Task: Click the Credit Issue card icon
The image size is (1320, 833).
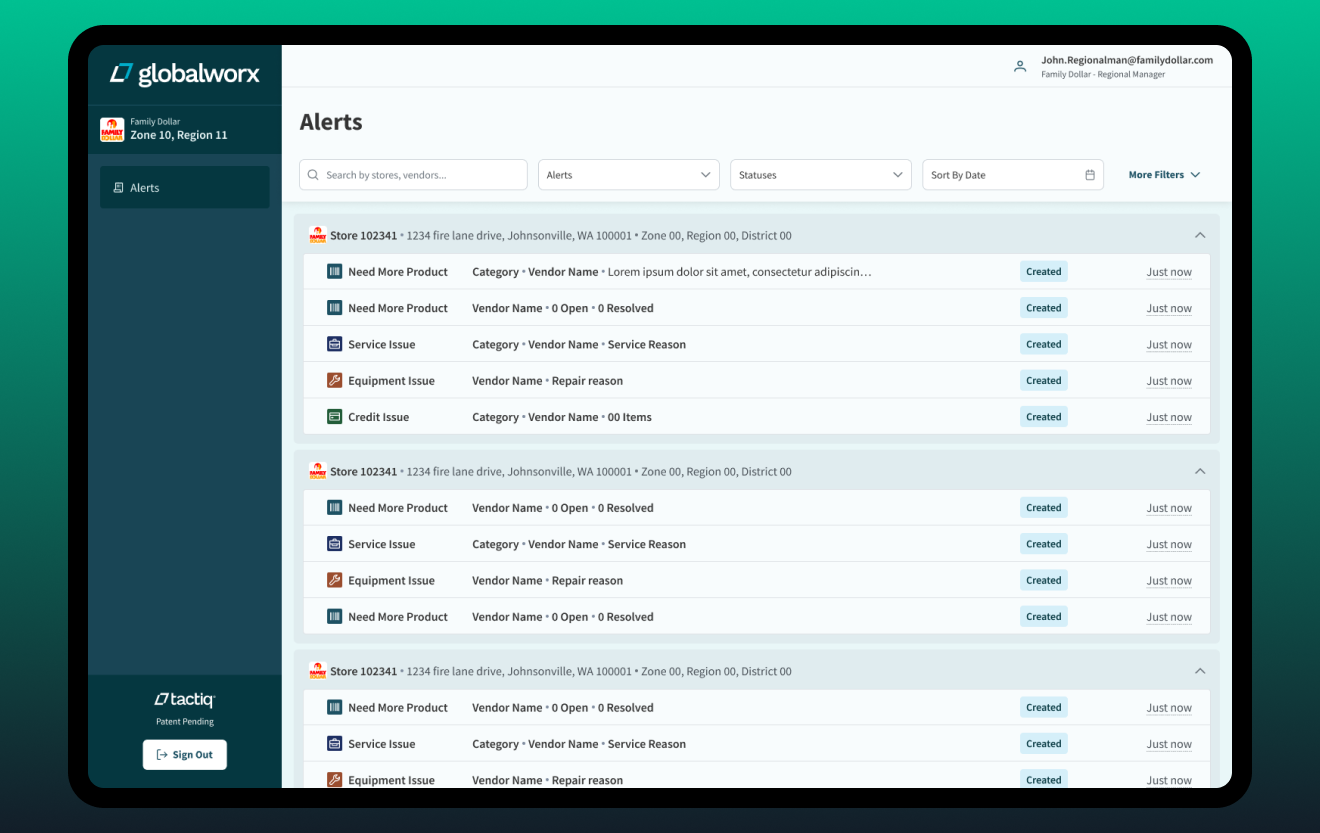Action: pos(335,417)
